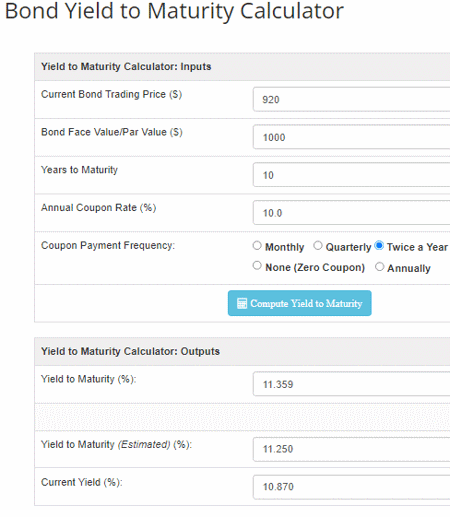Choose the Twice a Year radio button
450x517 pixels.
[x=379, y=246]
